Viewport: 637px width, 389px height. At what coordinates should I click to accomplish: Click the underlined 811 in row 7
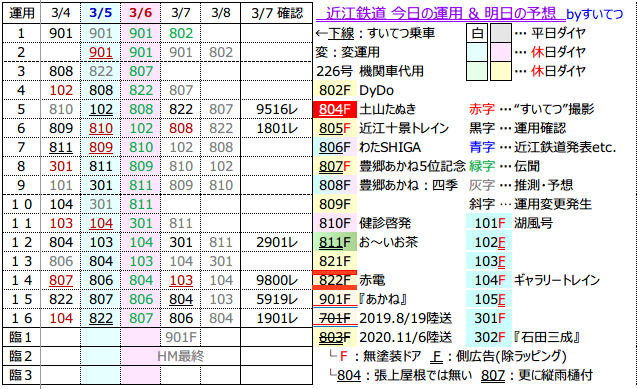pos(61,147)
